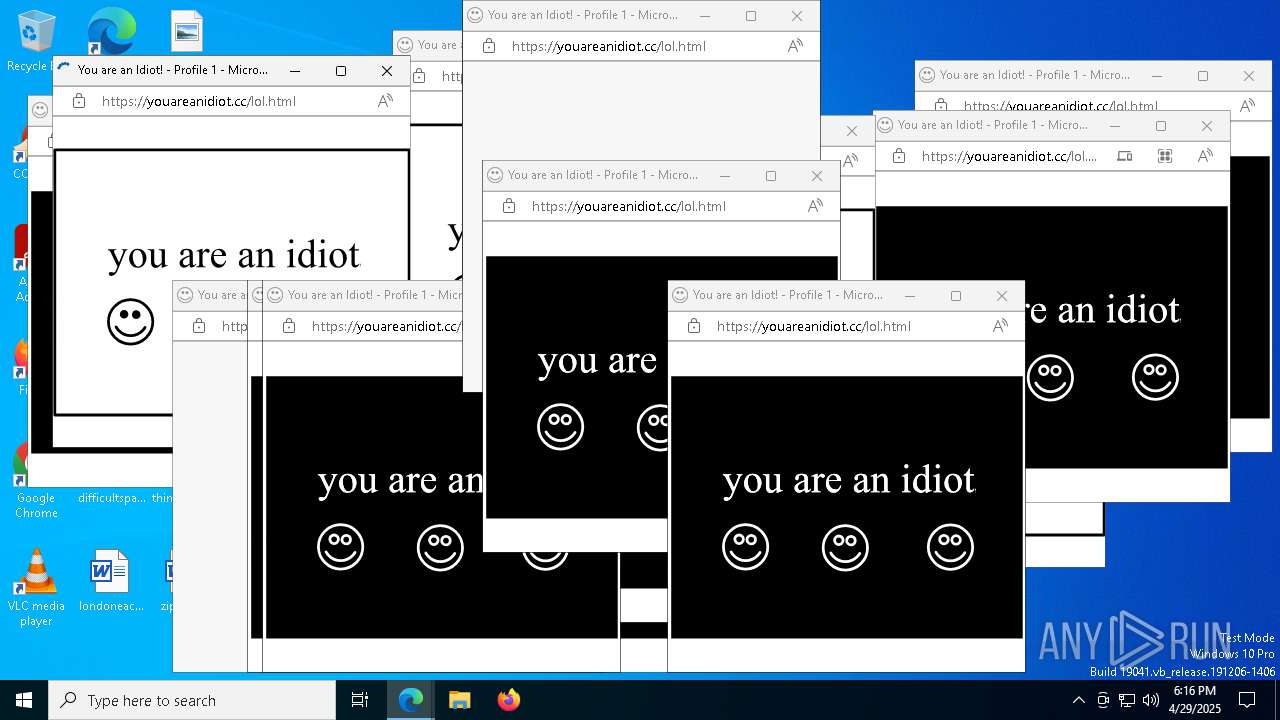Screen dimensions: 1280x720
Task: Click Microsoft Edge taskbar button
Action: click(411, 700)
